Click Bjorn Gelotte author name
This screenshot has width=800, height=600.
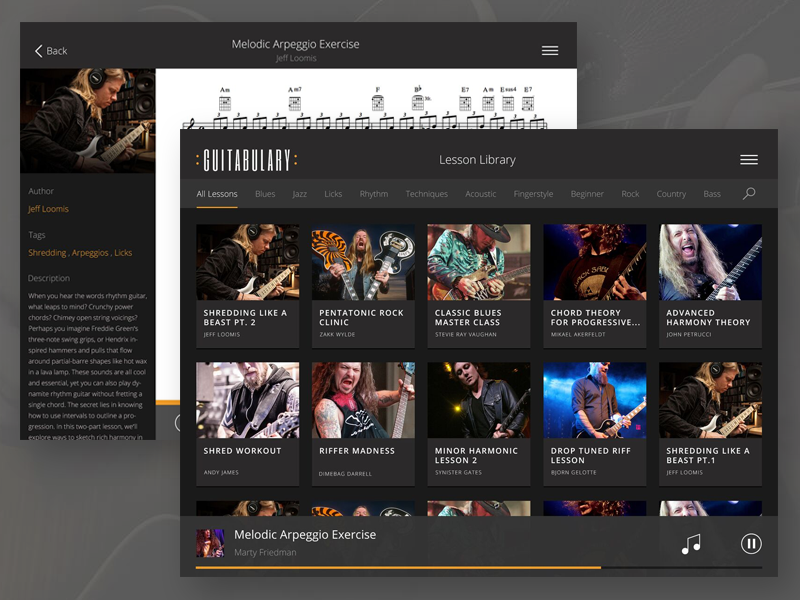coord(573,472)
